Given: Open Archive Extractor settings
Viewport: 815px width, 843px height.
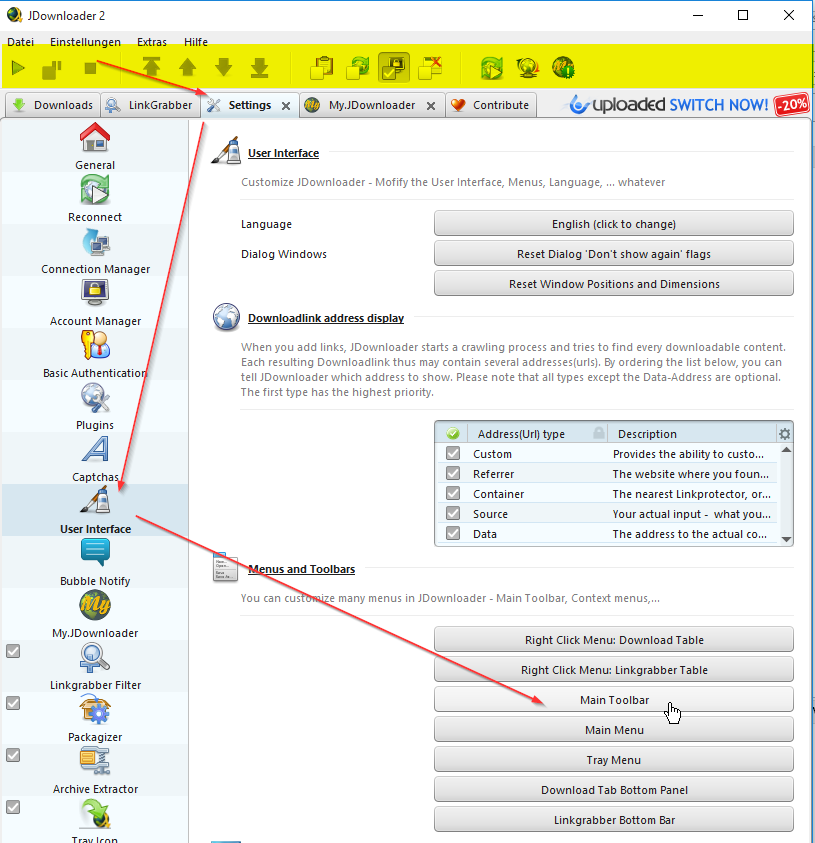Looking at the screenshot, I should (95, 771).
